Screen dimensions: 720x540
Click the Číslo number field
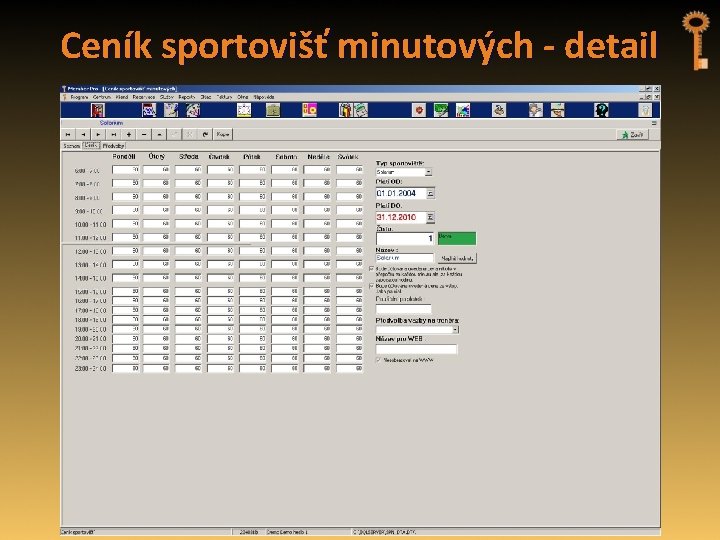coord(405,238)
